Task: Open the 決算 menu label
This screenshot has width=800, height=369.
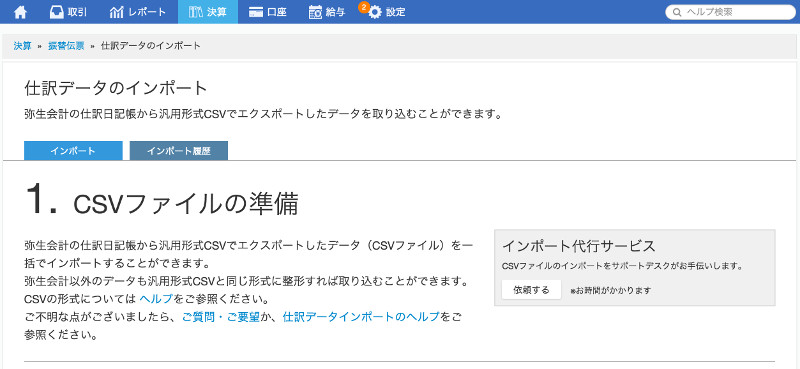Action: (x=217, y=12)
